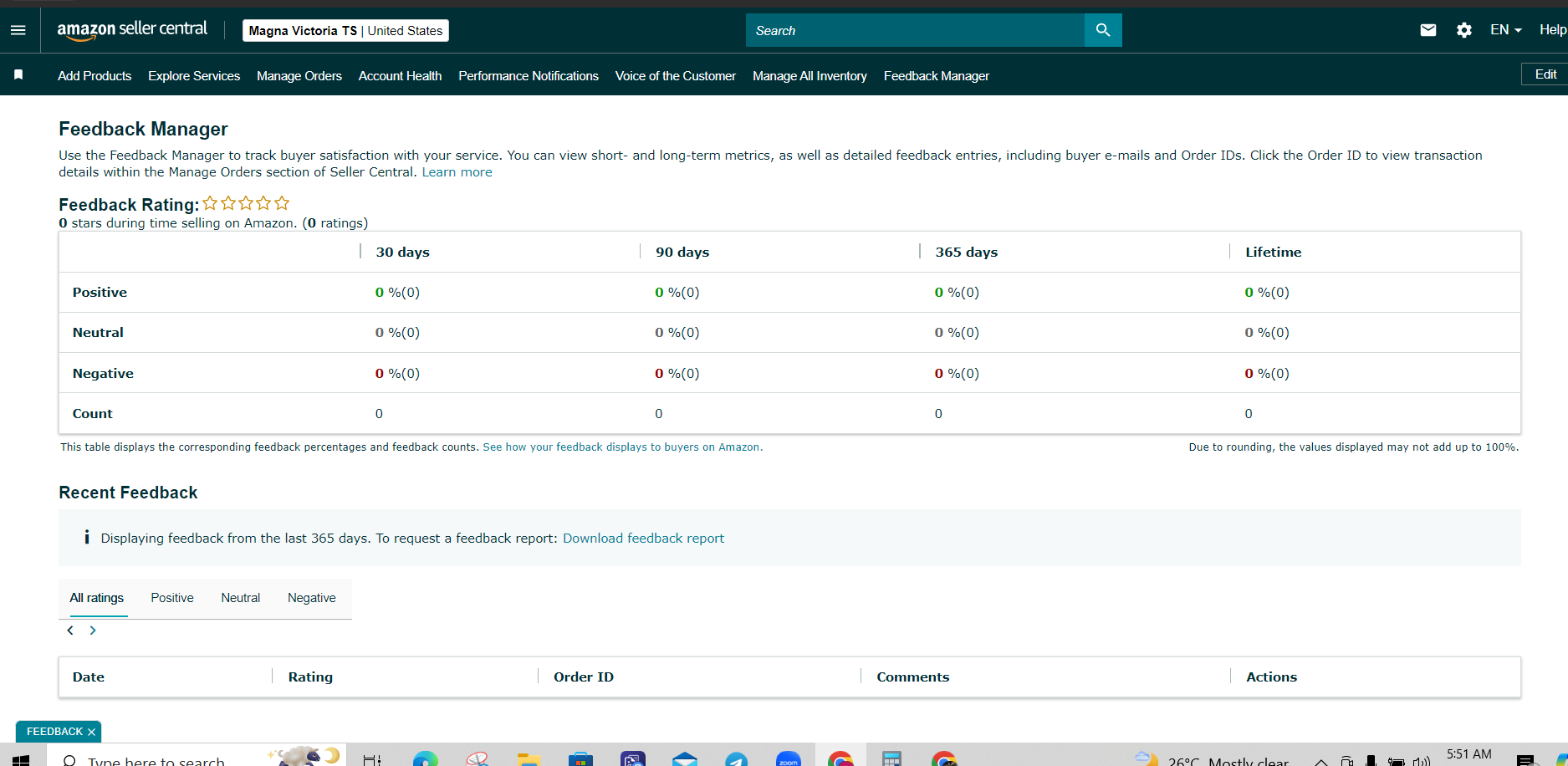Image resolution: width=1568 pixels, height=766 pixels.
Task: Open Telegram from the taskbar
Action: click(x=736, y=759)
